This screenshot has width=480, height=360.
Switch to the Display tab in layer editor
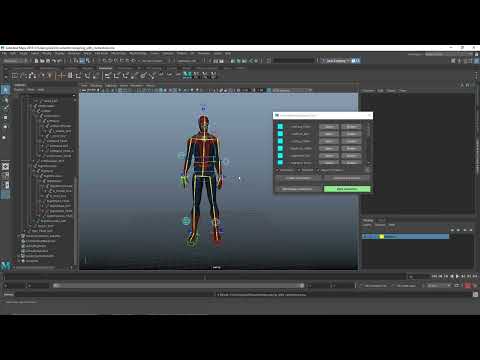coord(369,220)
